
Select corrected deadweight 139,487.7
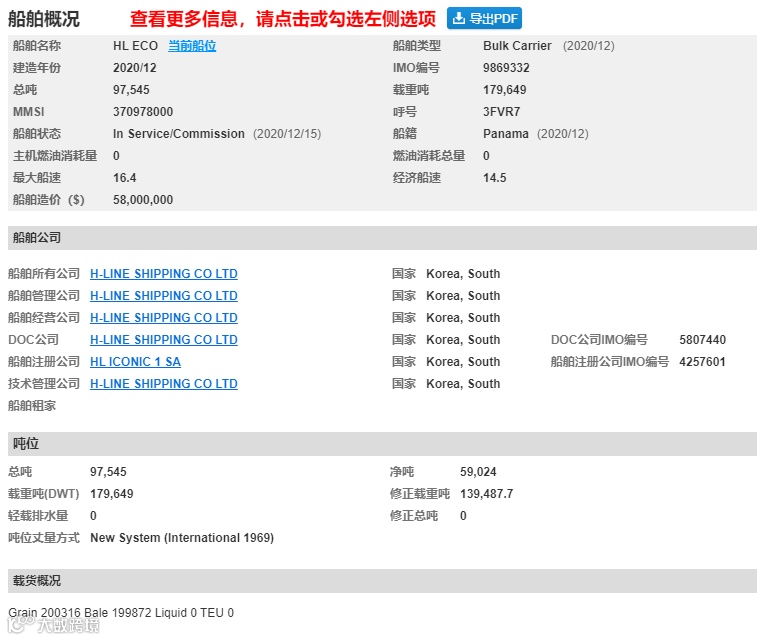point(487,494)
